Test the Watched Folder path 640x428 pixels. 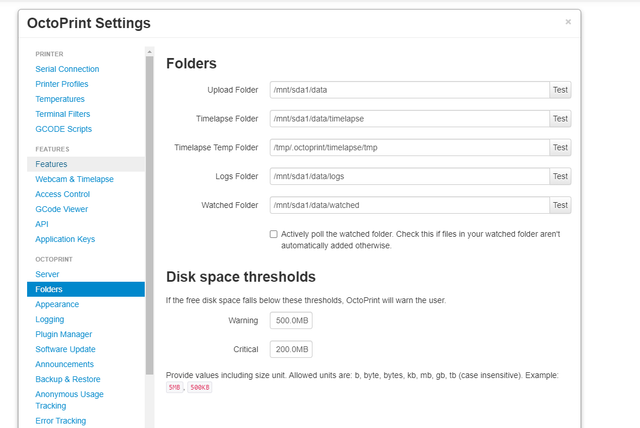coord(560,205)
